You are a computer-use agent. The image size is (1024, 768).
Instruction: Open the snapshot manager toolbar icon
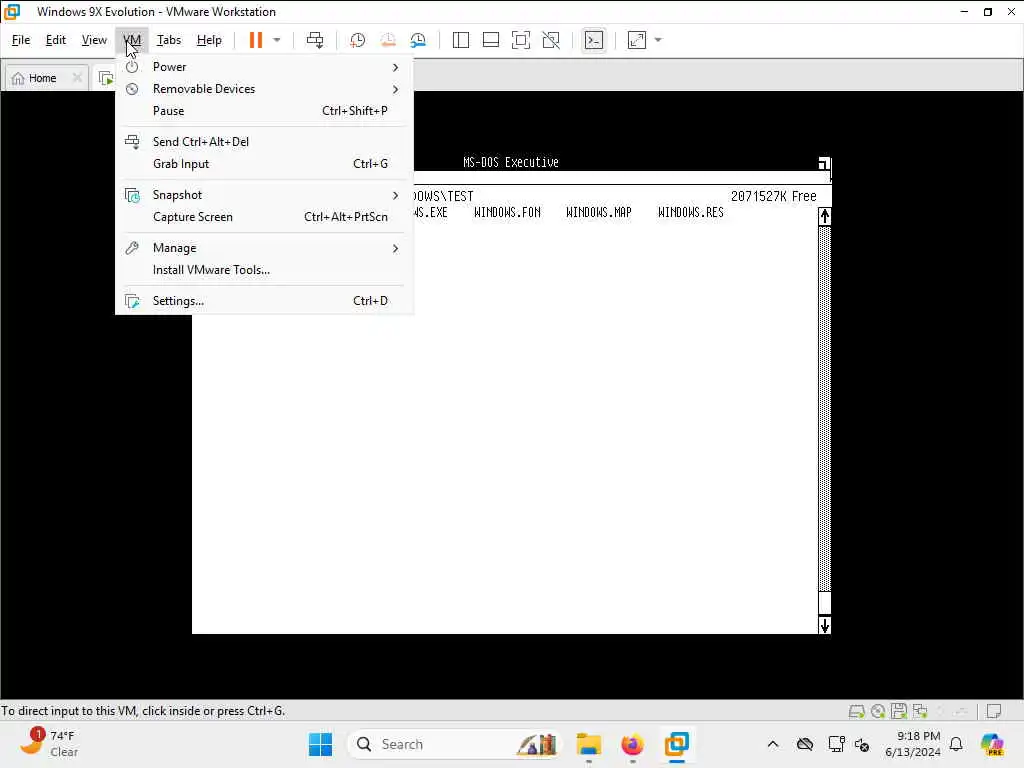coord(418,40)
